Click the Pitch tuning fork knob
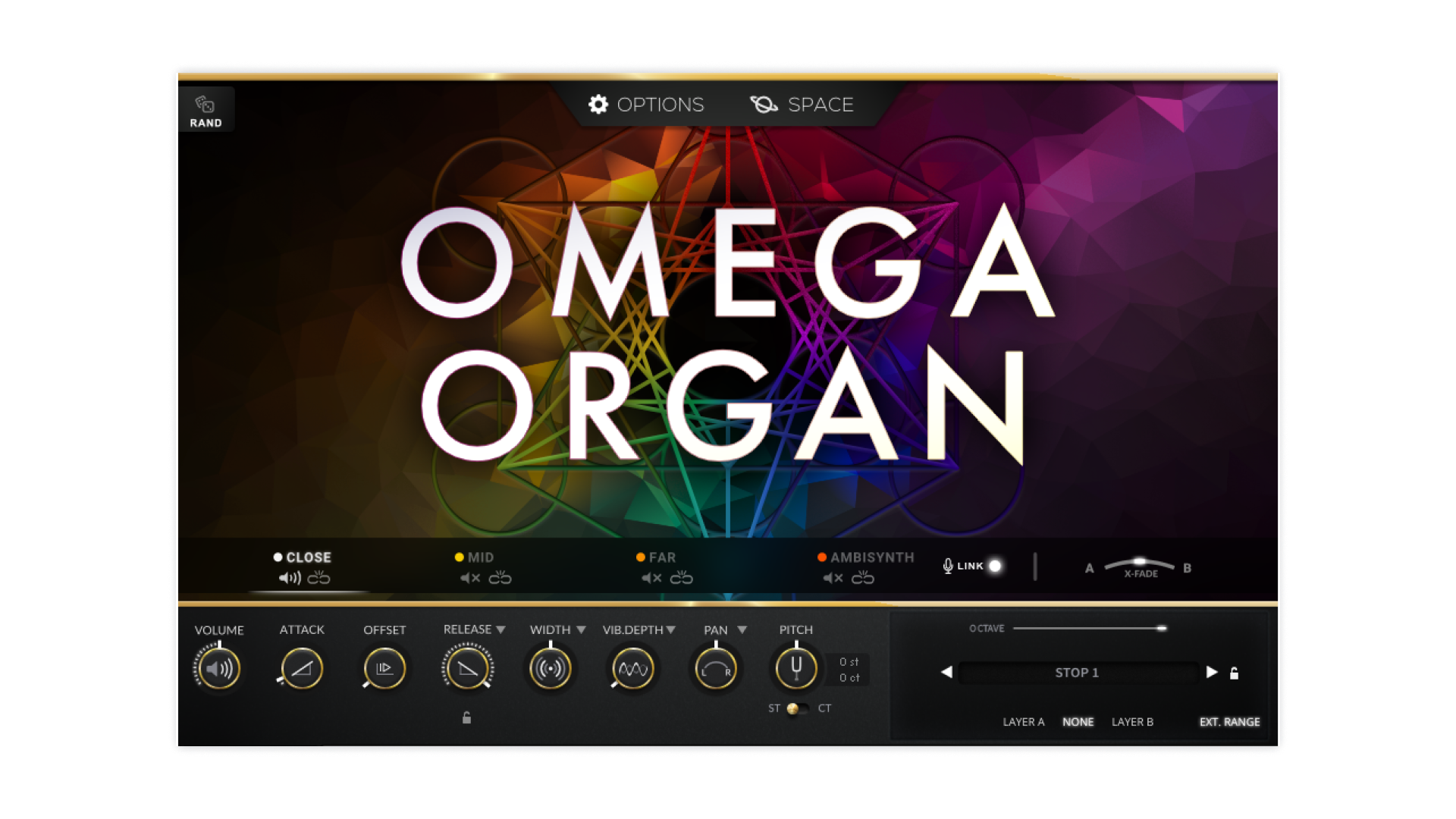 pos(795,669)
